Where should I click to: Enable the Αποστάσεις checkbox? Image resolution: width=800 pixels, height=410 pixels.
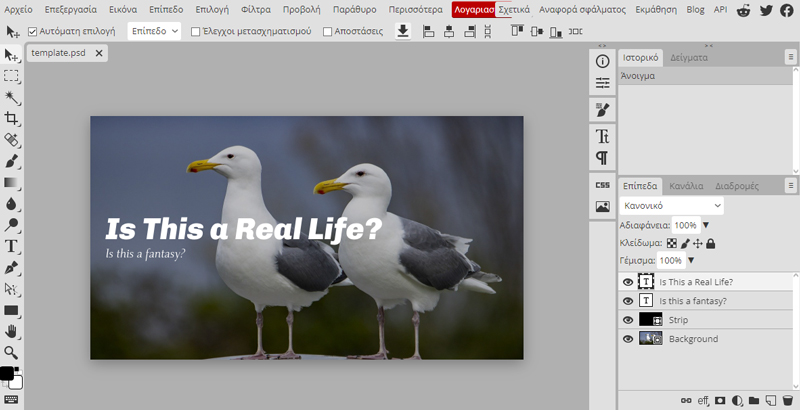point(328,32)
